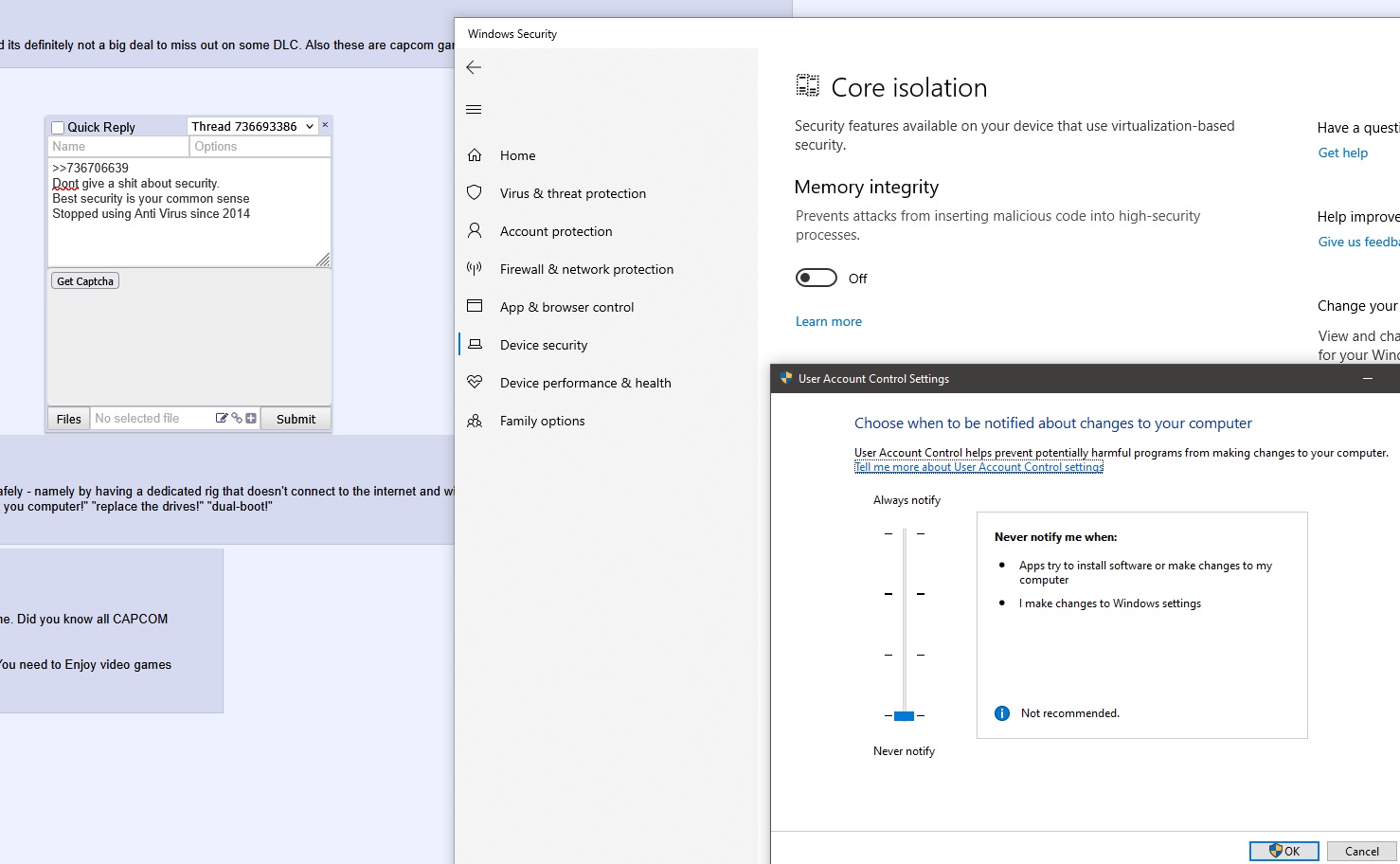Image resolution: width=1400 pixels, height=864 pixels.
Task: Click the link icon in Quick Reply file row
Action: point(237,418)
